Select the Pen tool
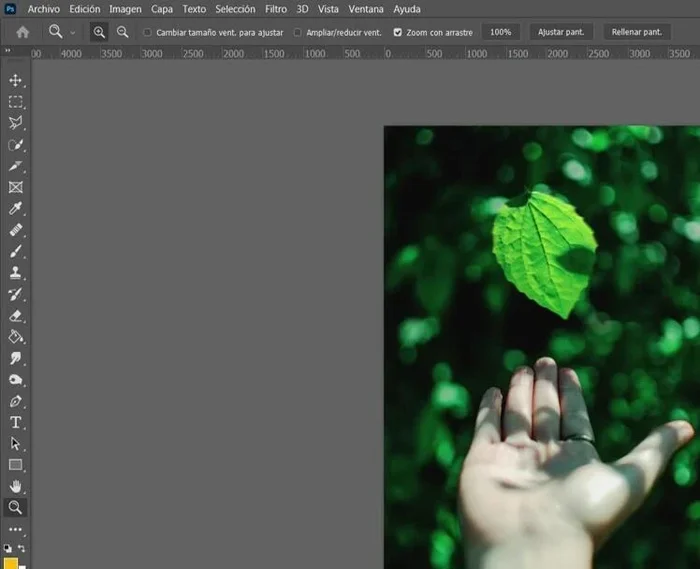Image resolution: width=700 pixels, height=569 pixels. point(15,401)
